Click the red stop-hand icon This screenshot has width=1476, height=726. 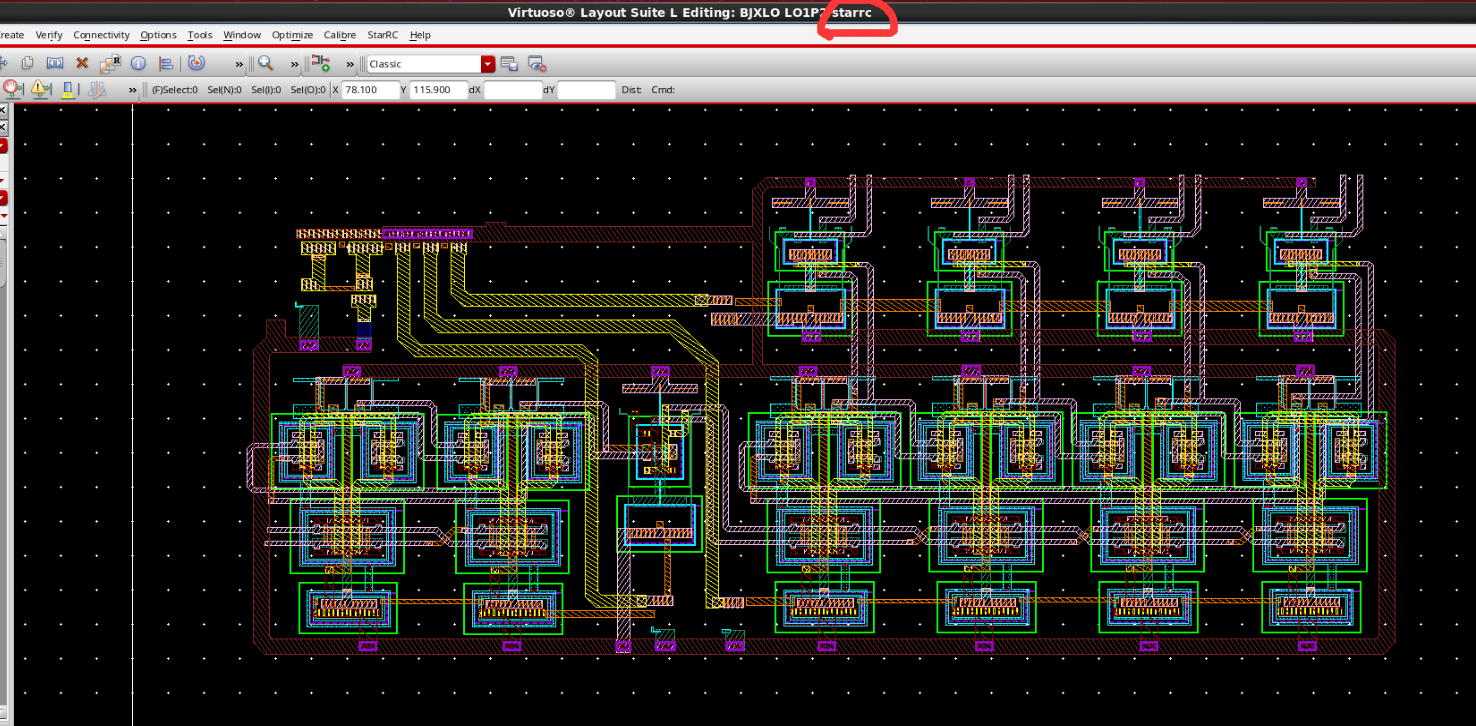[x=12, y=89]
